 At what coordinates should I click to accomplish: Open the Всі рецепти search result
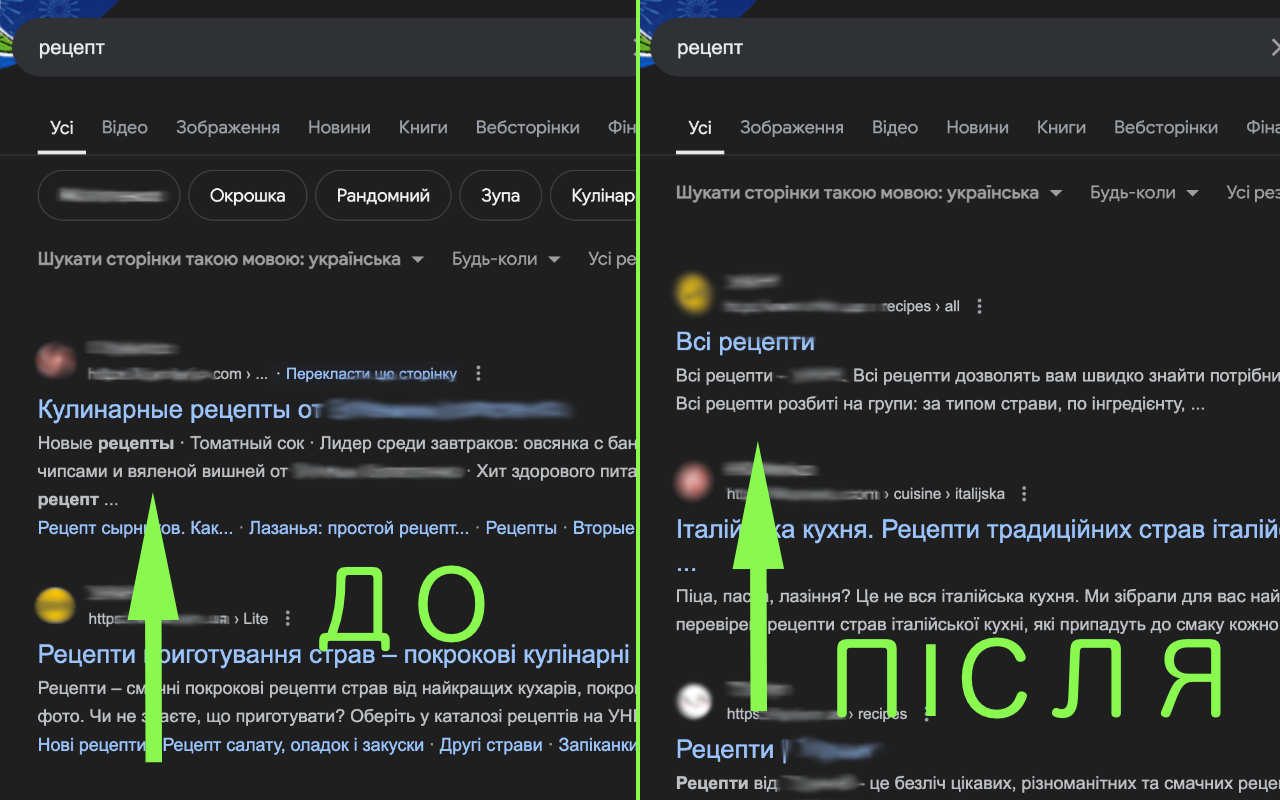tap(744, 341)
